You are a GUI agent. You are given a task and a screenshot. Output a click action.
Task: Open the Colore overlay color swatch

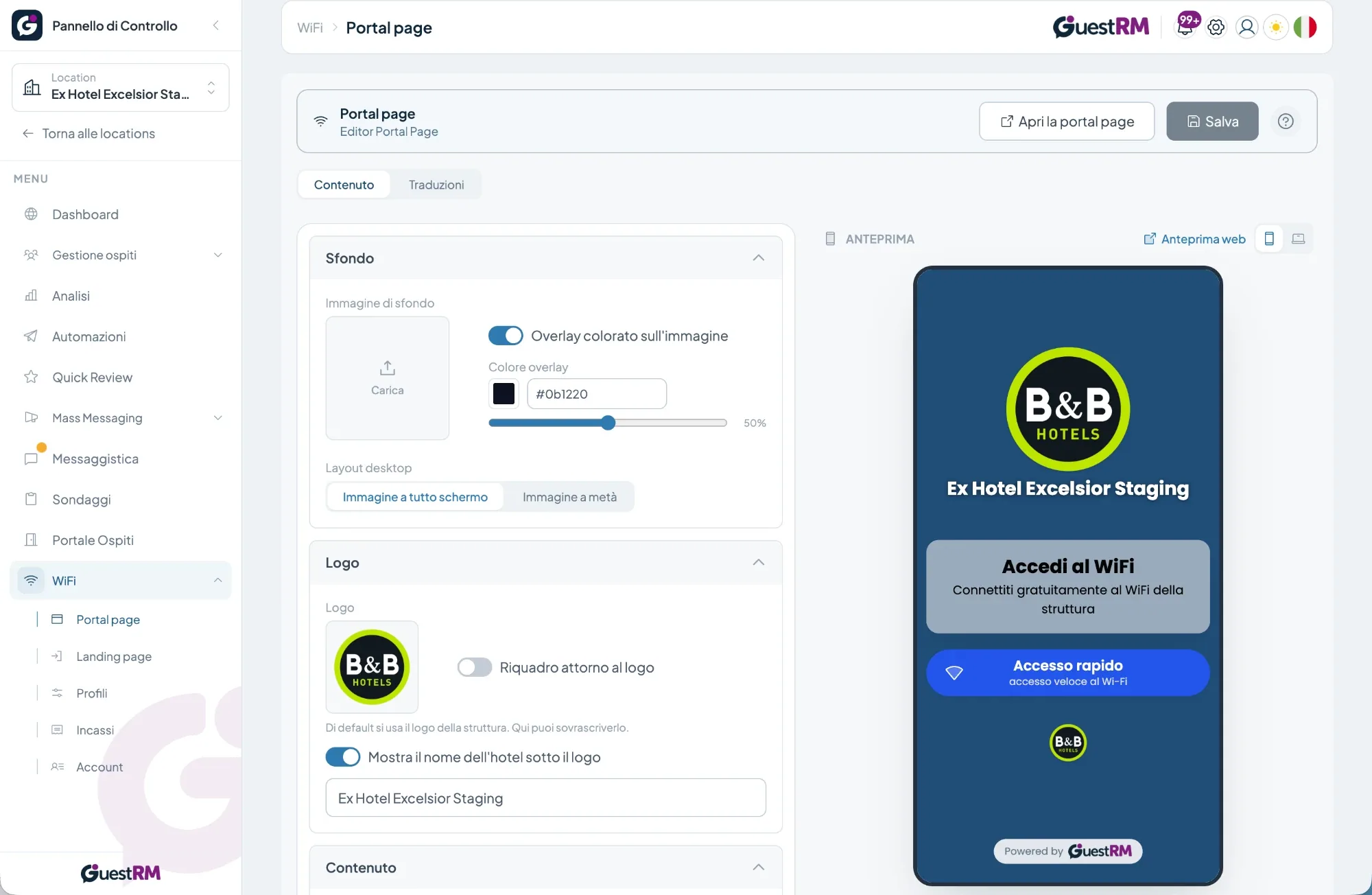tap(504, 394)
